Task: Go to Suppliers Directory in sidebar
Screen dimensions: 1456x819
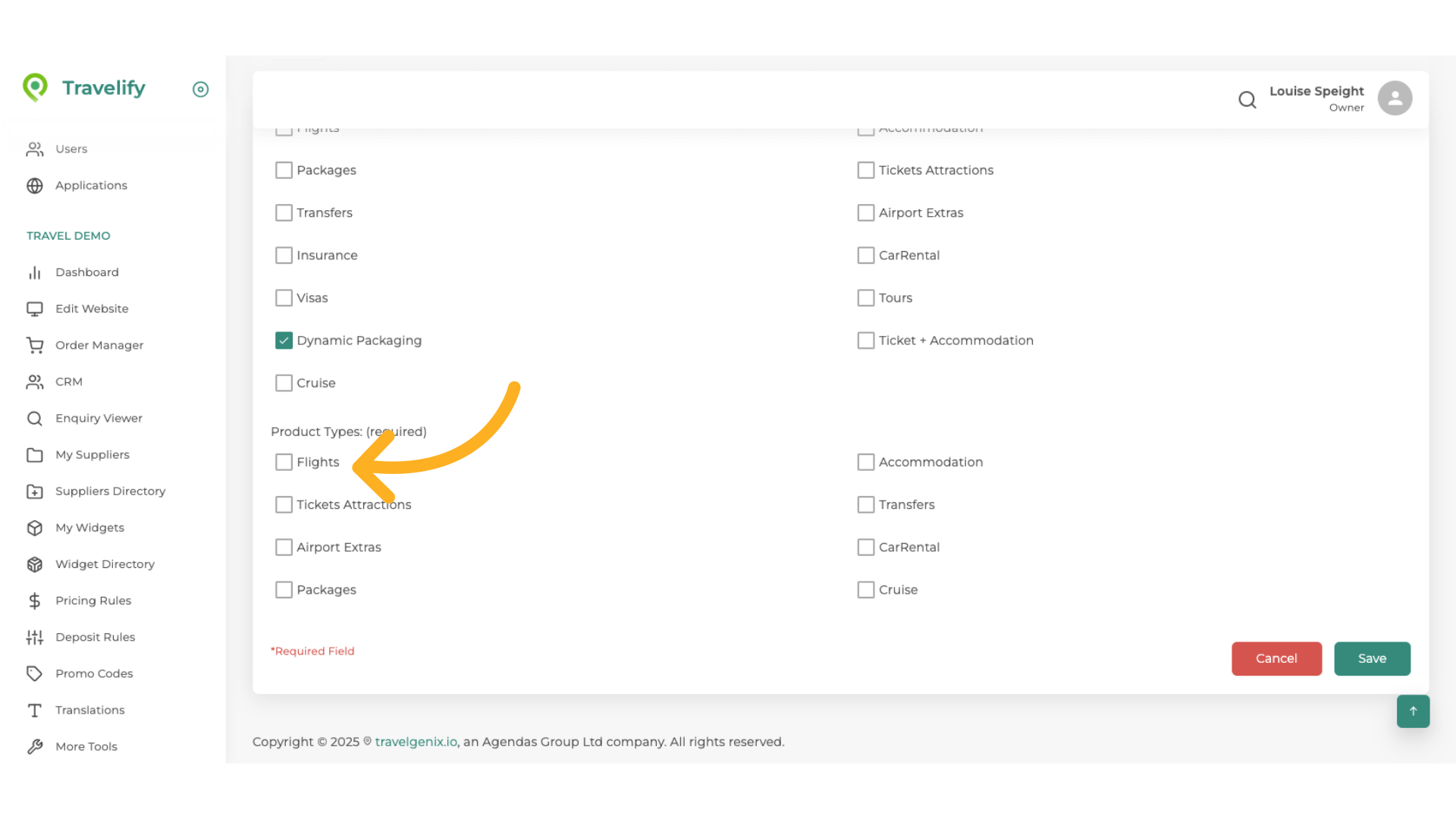Action: pyautogui.click(x=110, y=491)
